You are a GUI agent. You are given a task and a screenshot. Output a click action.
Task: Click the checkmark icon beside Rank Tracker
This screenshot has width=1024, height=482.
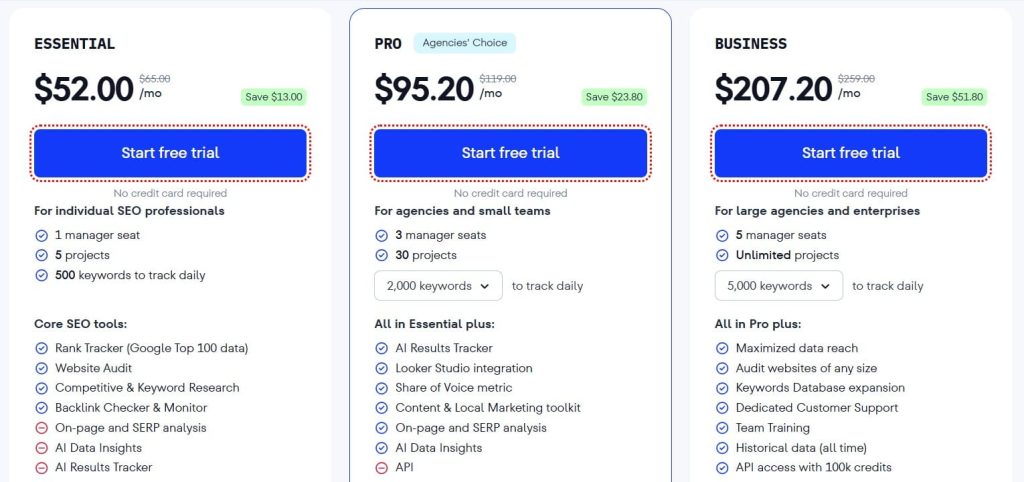42,348
